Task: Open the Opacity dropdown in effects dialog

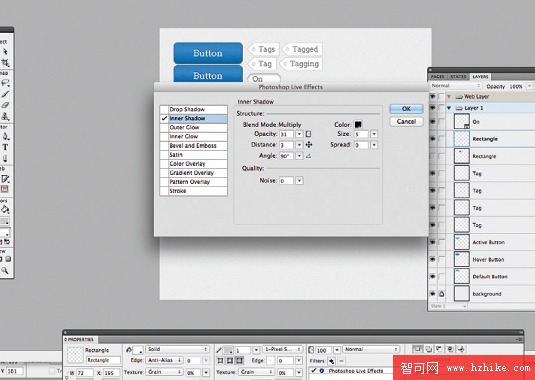Action: tap(299, 134)
